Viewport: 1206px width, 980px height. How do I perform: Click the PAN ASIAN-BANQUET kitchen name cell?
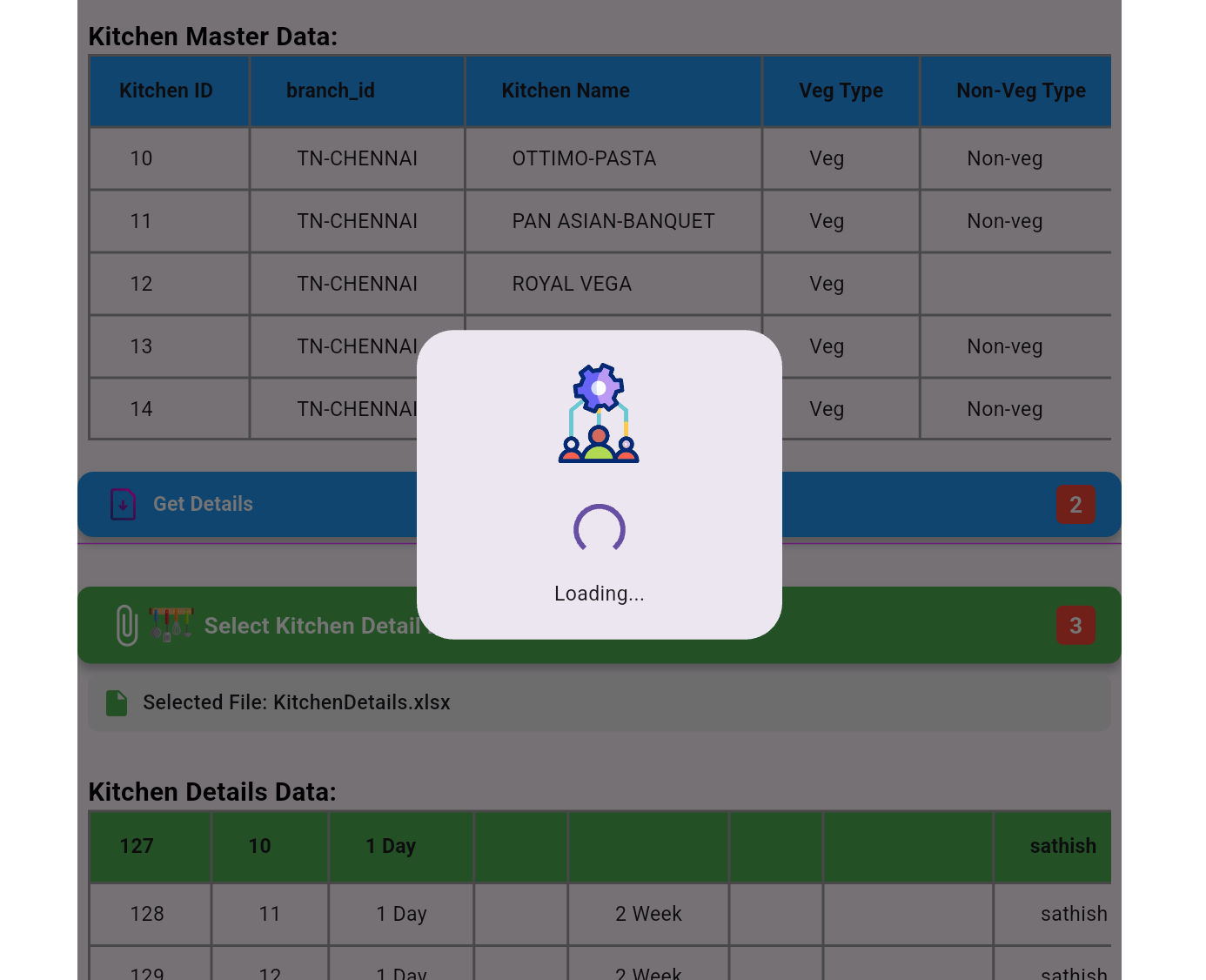(x=613, y=221)
